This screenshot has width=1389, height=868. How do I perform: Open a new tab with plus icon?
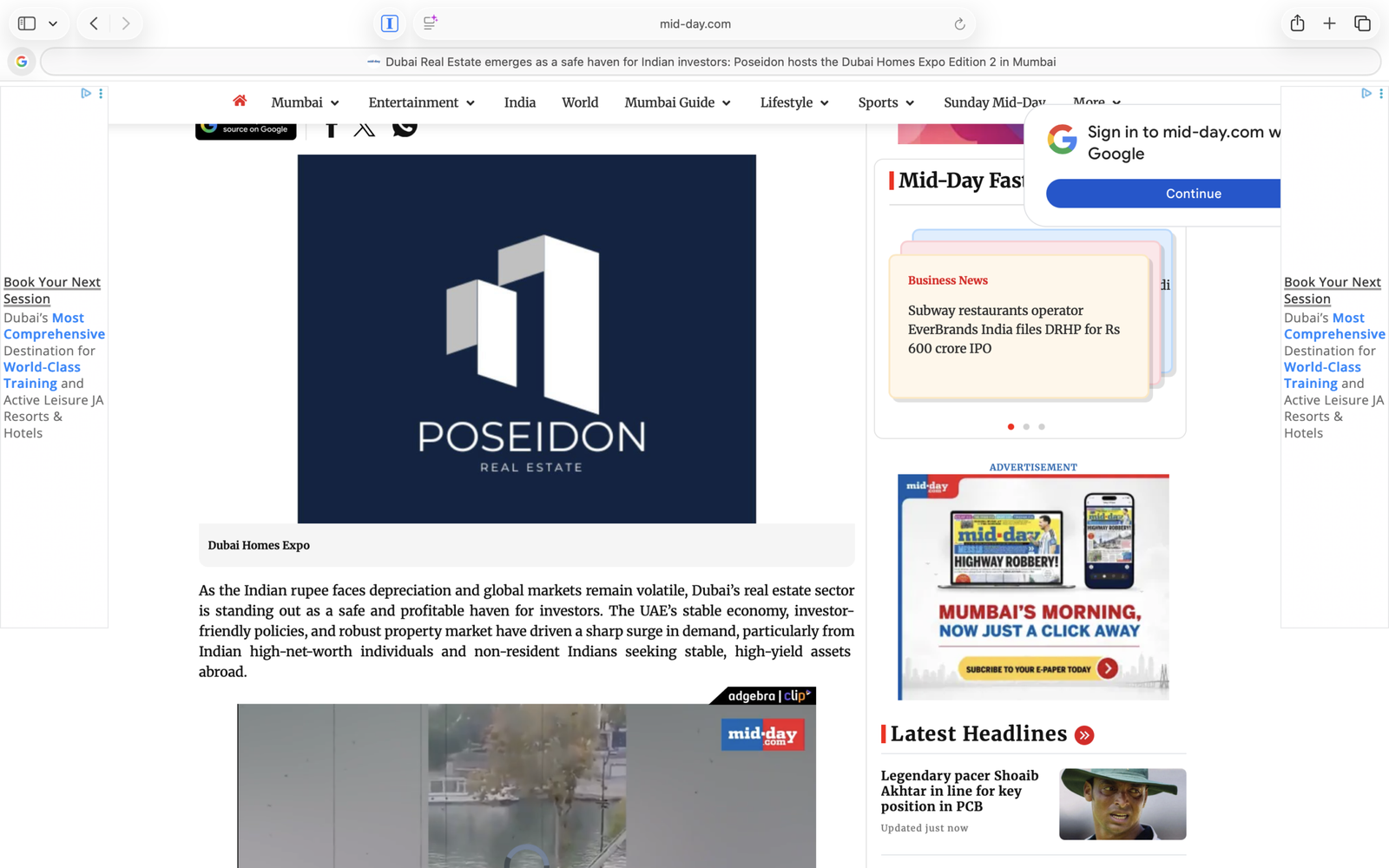(x=1329, y=23)
